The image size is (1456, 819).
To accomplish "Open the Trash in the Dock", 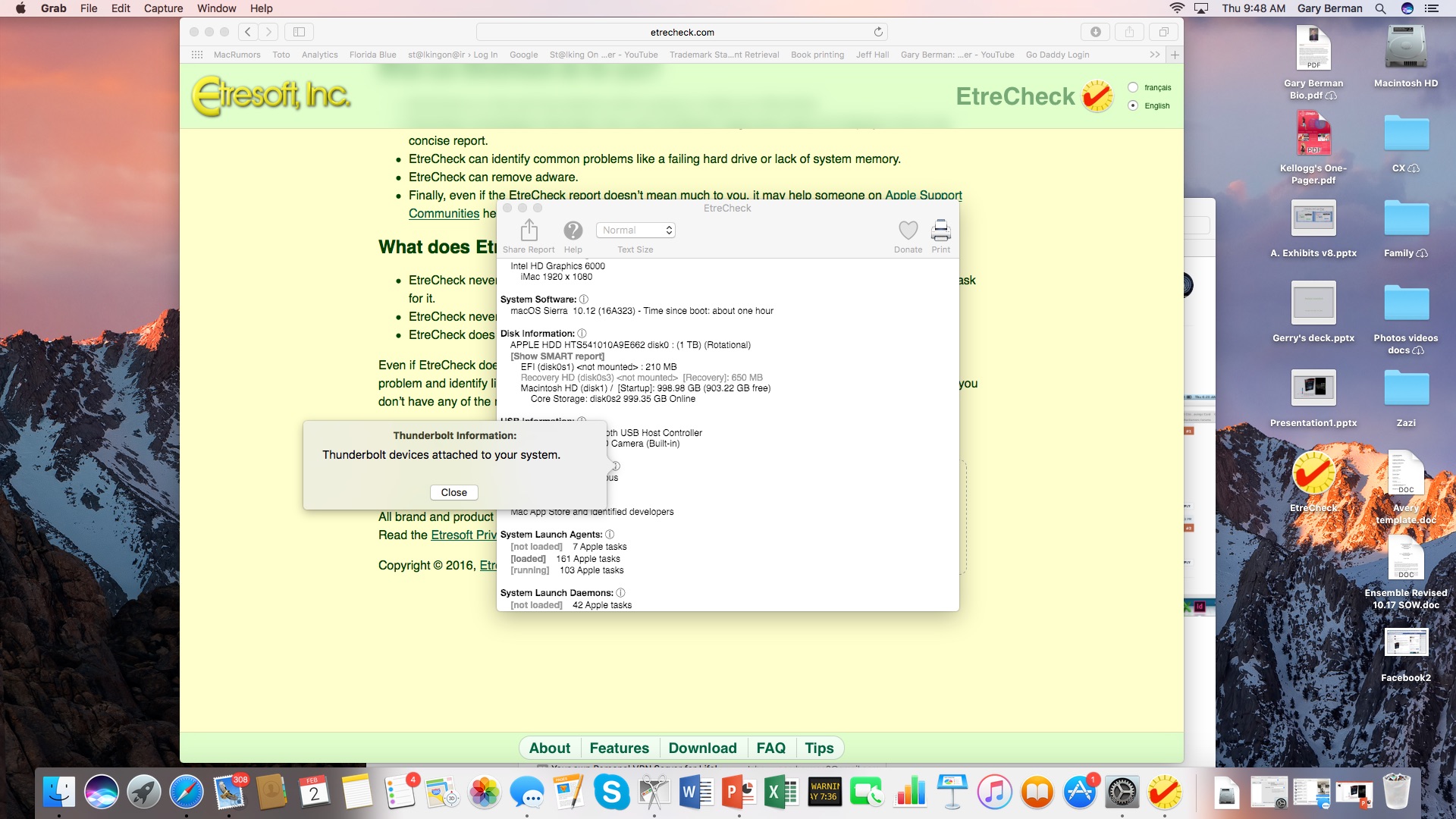I will (x=1397, y=792).
